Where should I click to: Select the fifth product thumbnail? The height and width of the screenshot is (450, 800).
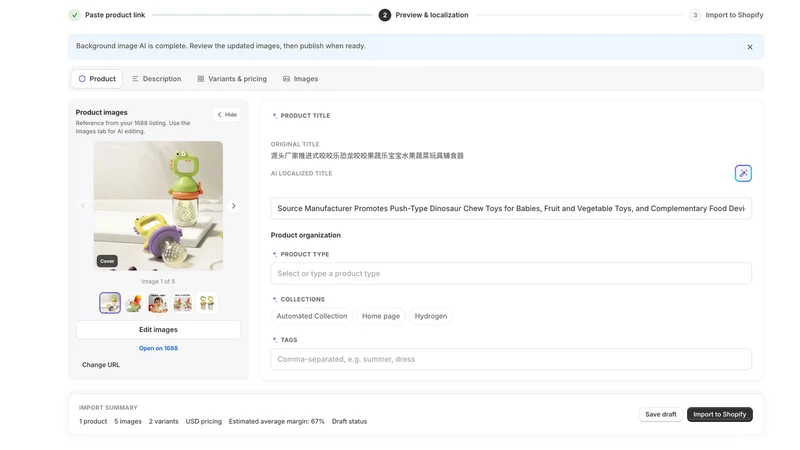[207, 303]
